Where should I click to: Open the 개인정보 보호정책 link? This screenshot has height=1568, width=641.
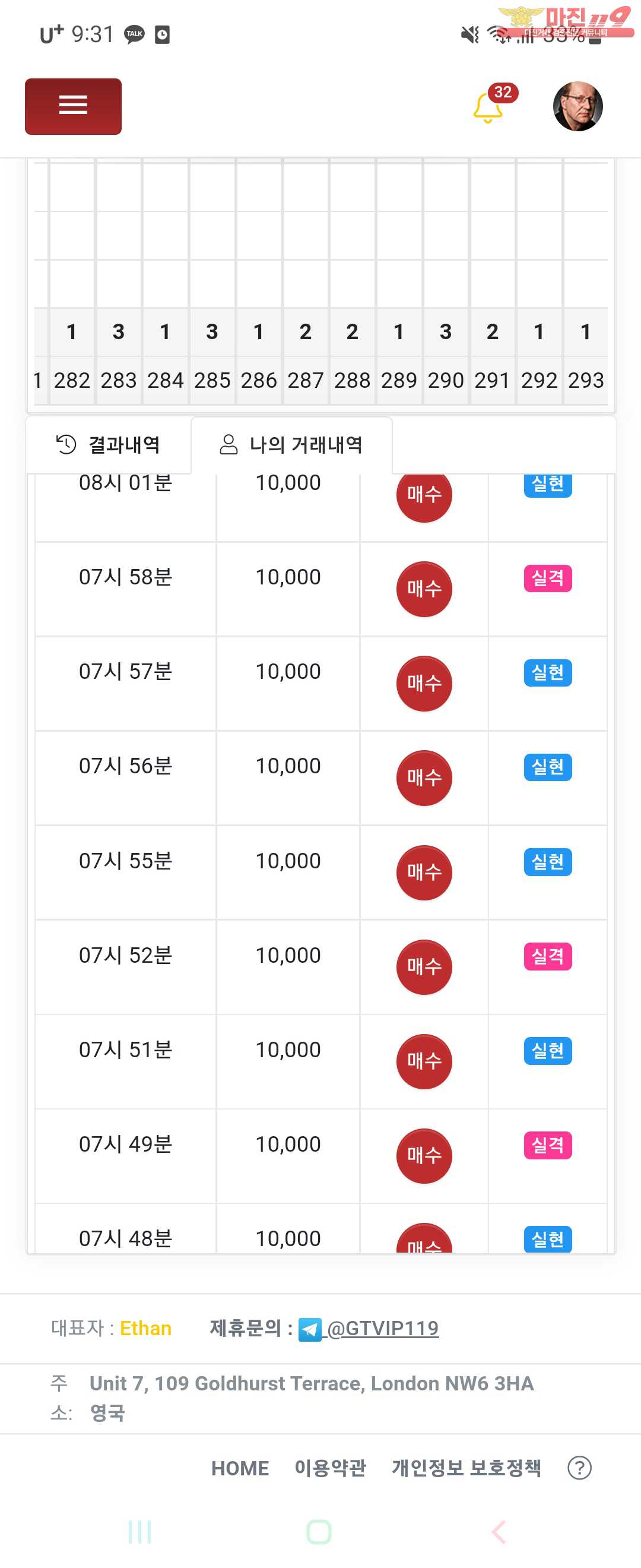pyautogui.click(x=466, y=1468)
